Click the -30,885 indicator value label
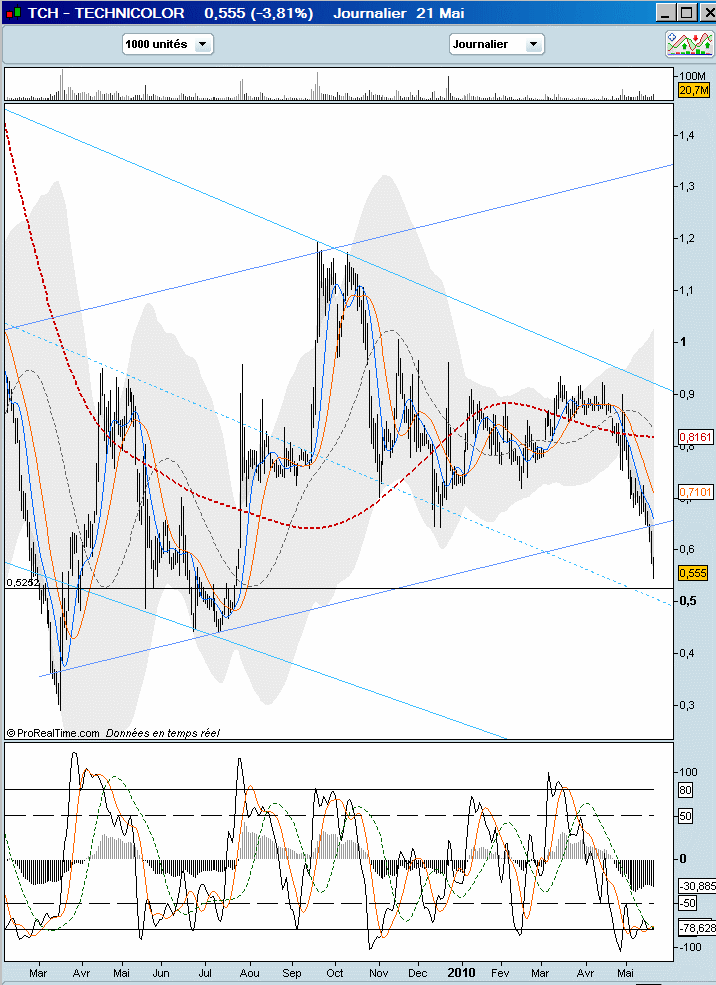This screenshot has height=985, width=716. coord(697,886)
